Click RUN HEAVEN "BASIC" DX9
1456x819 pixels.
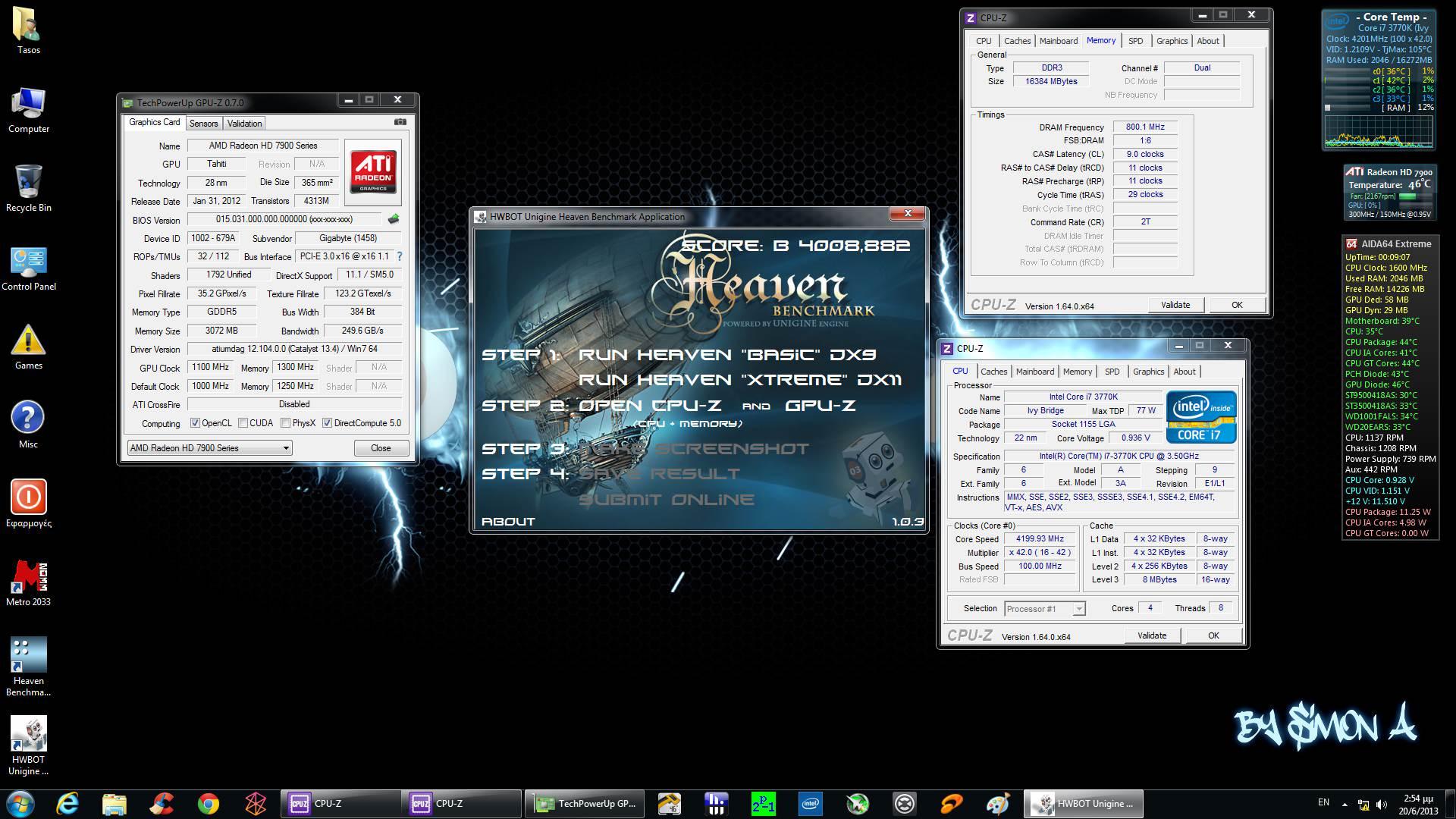click(x=727, y=354)
